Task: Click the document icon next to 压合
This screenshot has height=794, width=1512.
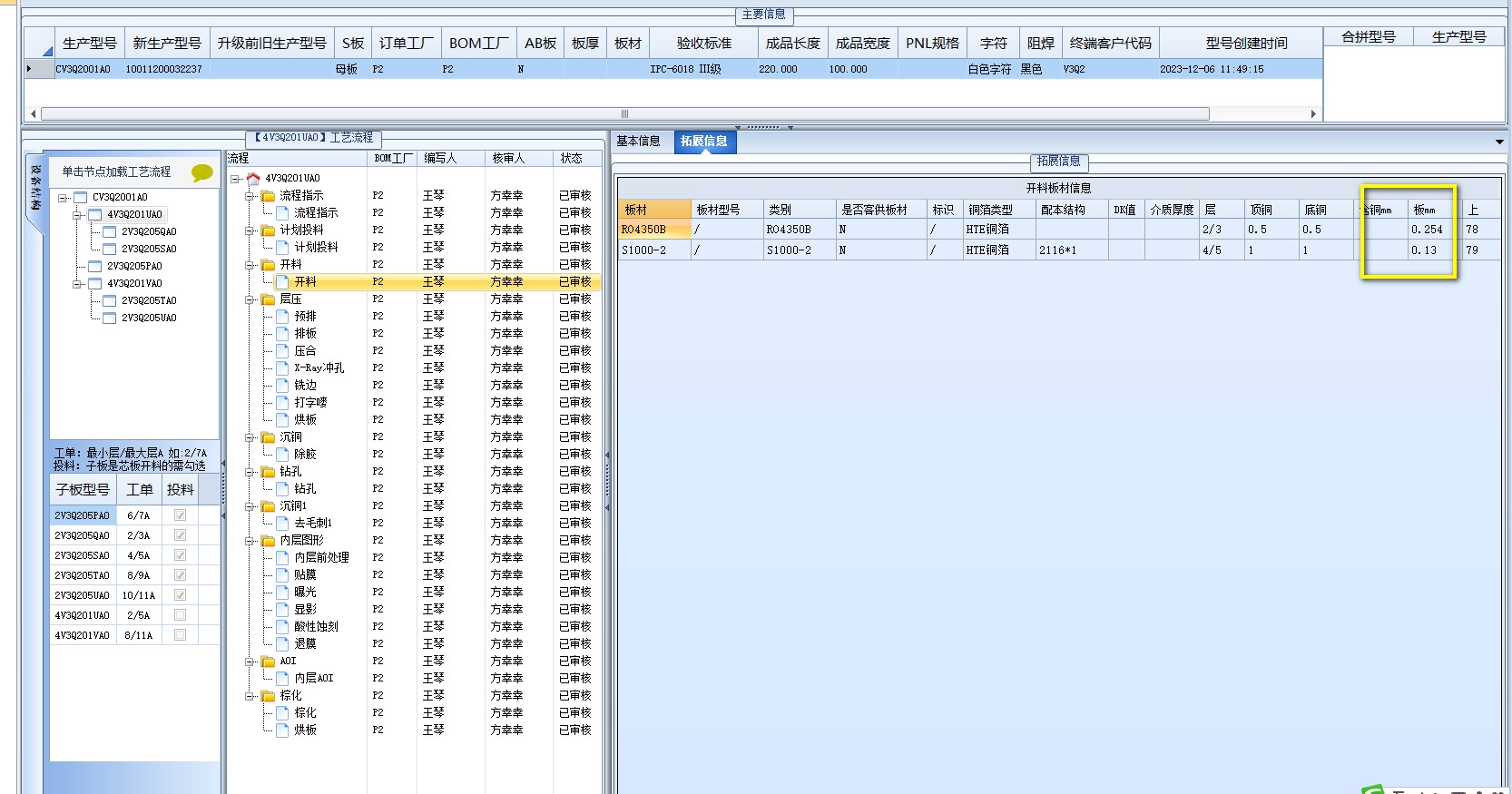Action: pos(282,351)
